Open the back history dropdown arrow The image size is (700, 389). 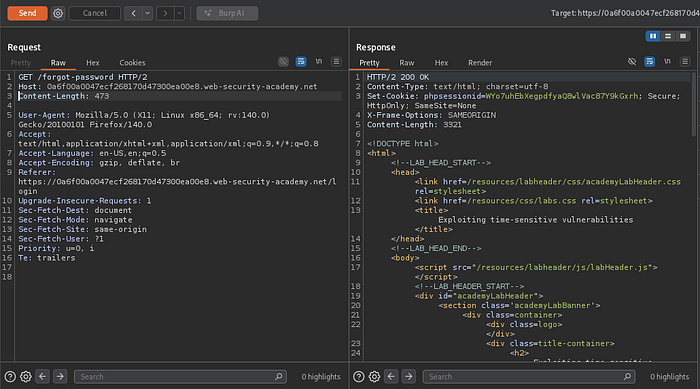coord(147,13)
